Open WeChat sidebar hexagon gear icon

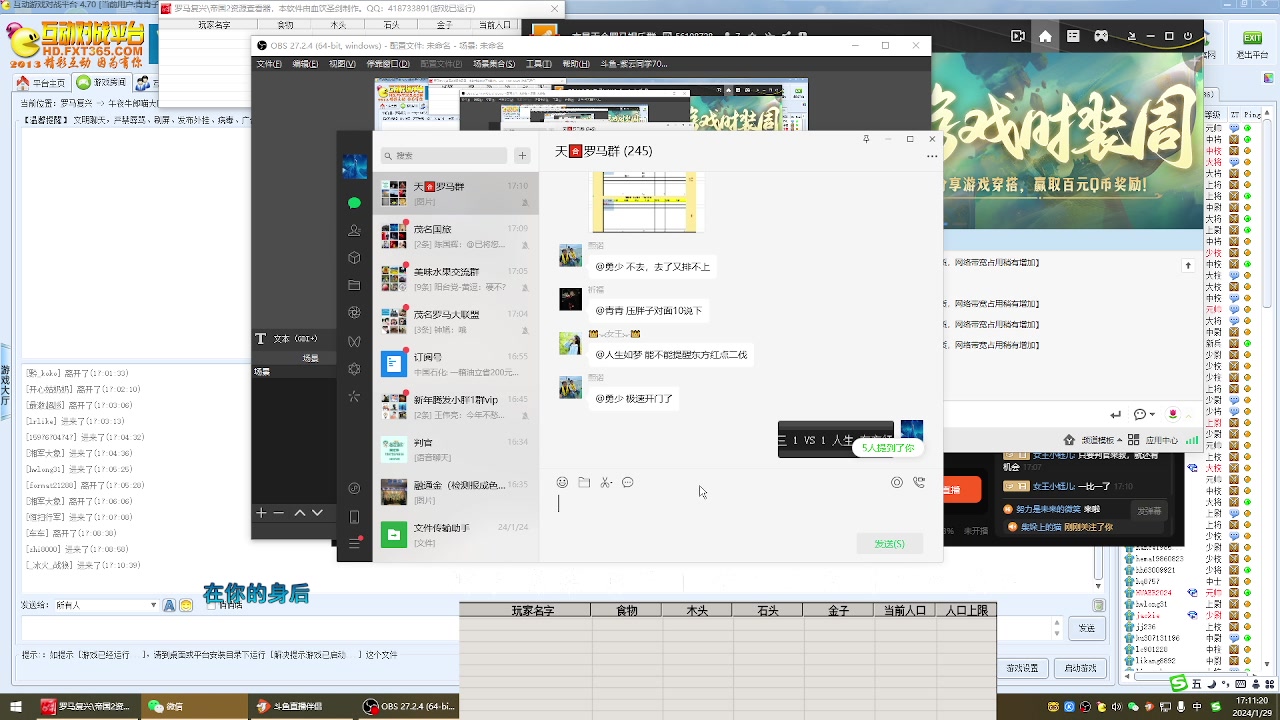coord(354,369)
